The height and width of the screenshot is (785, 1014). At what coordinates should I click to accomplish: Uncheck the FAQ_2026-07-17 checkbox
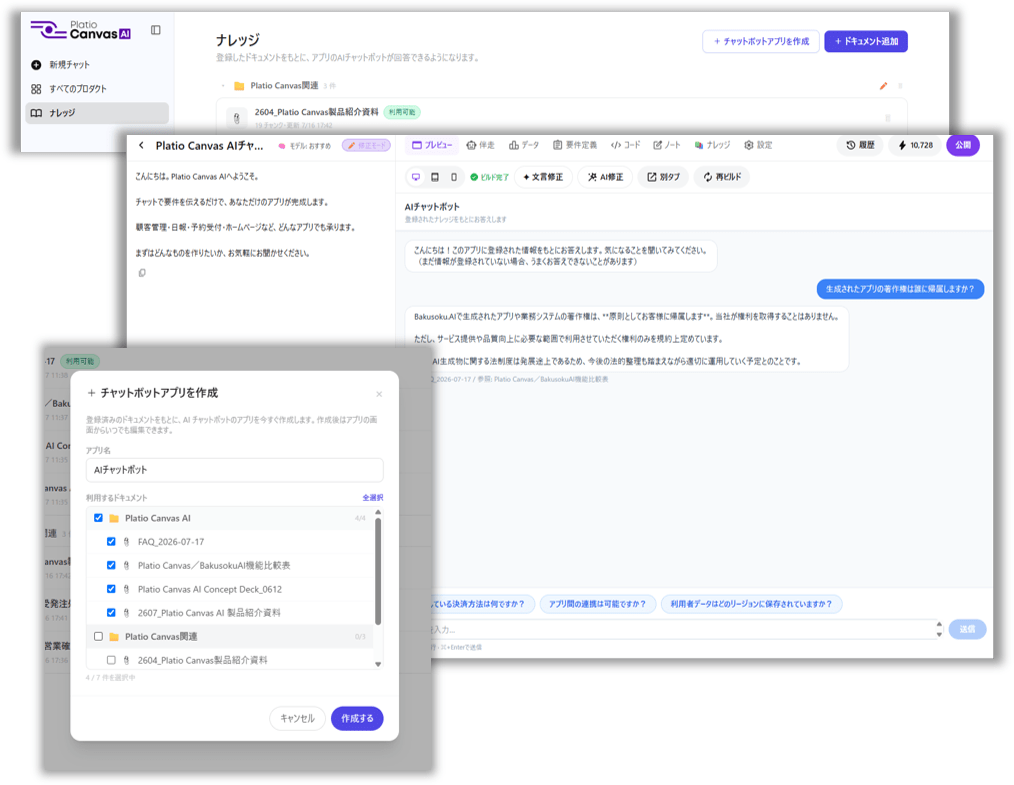pos(111,542)
